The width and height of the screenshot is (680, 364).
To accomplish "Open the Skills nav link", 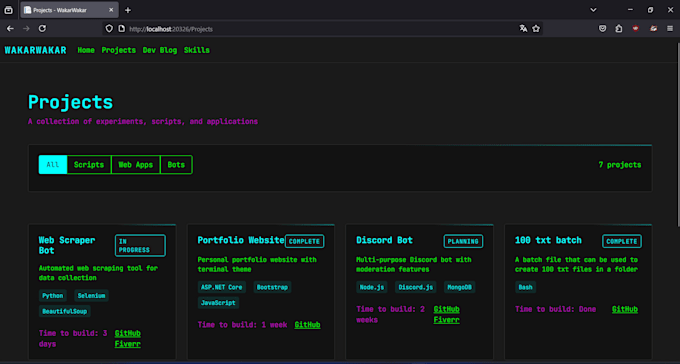I will pos(196,50).
